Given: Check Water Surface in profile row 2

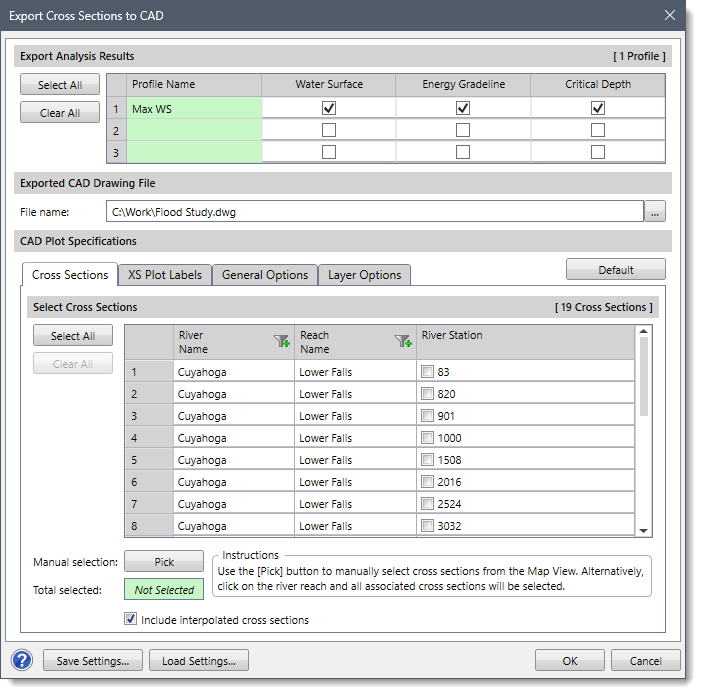Looking at the screenshot, I should pyautogui.click(x=329, y=130).
